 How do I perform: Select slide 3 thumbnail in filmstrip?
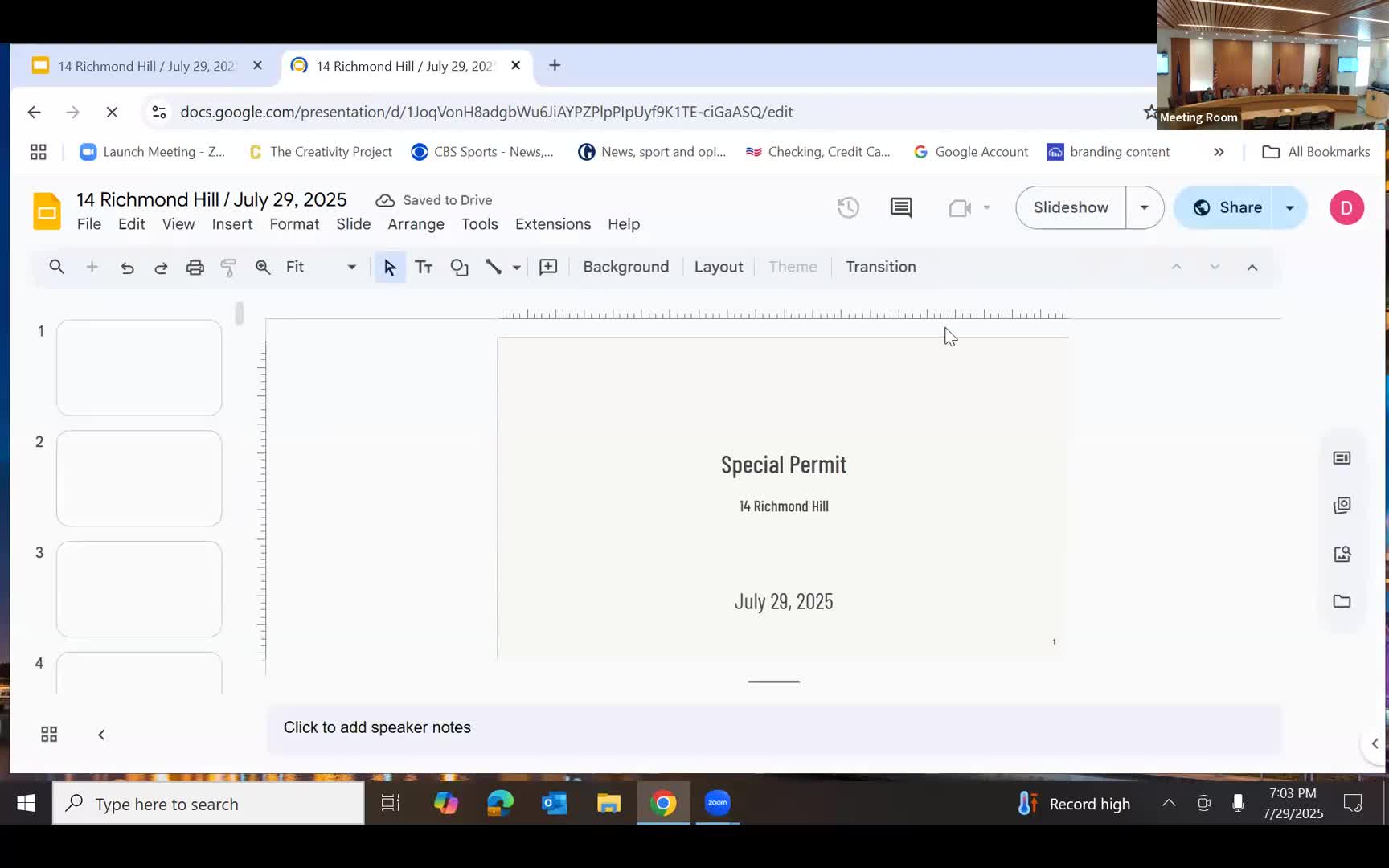coord(139,589)
